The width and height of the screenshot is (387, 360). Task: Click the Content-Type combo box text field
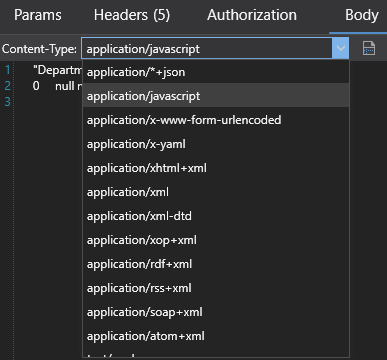[207, 49]
